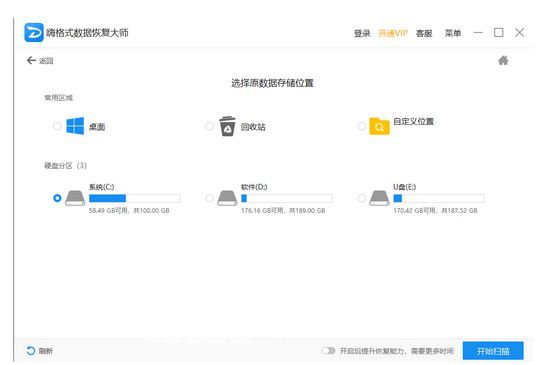Click the 刷新 refresh label
The height and width of the screenshot is (365, 542).
point(46,351)
